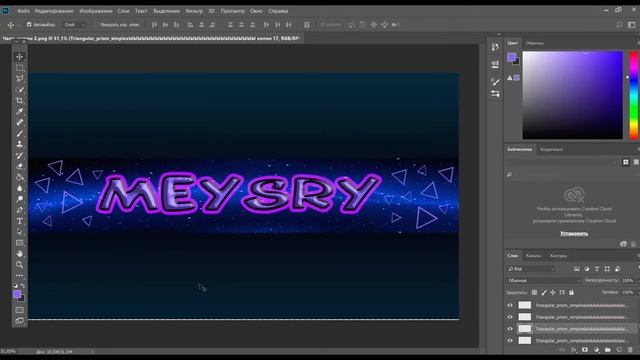Hide the fourth Triangular_prism layer
The image size is (640, 360).
(510, 340)
